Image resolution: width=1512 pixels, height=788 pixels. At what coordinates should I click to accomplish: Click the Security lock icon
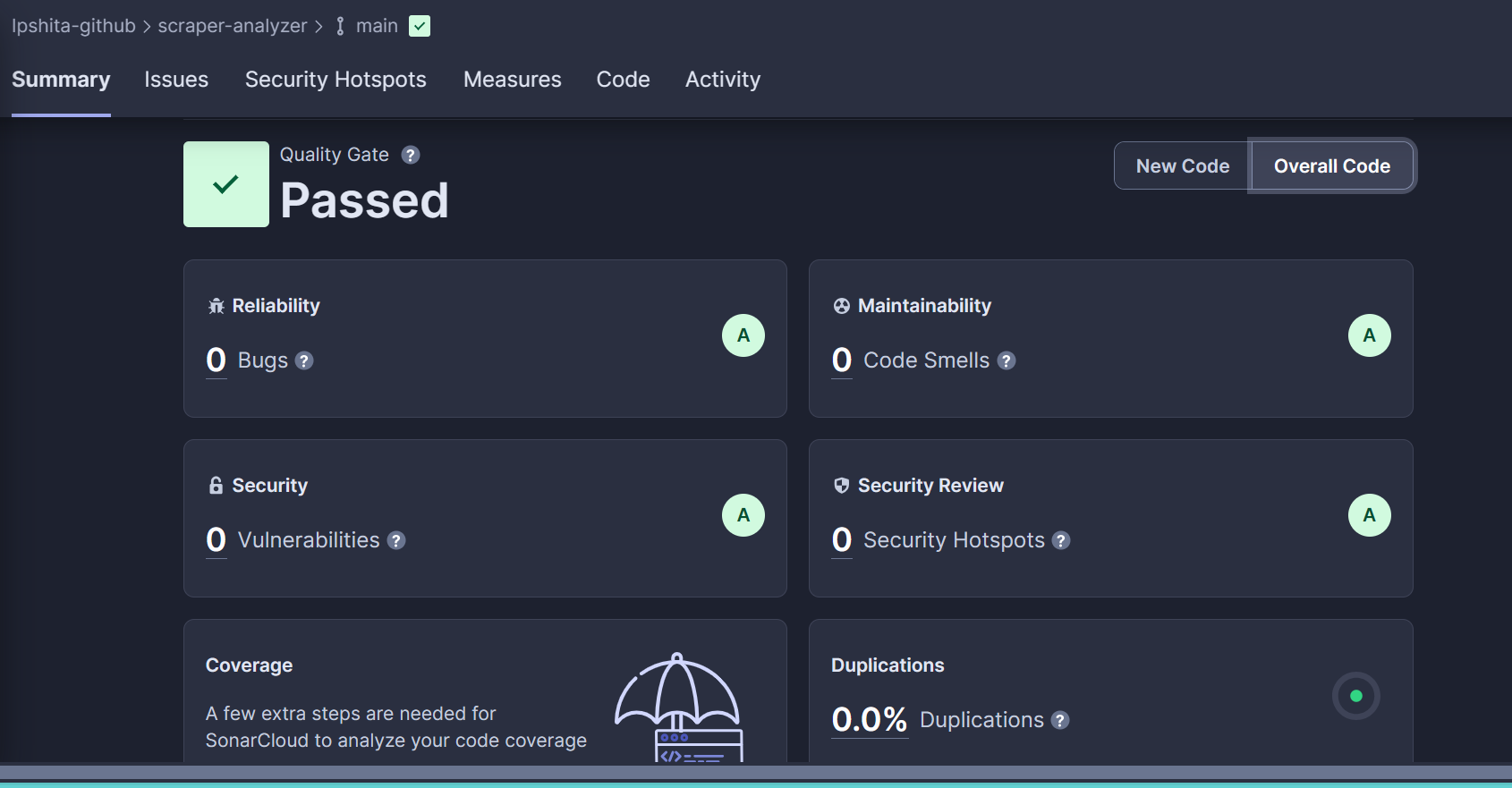216,486
